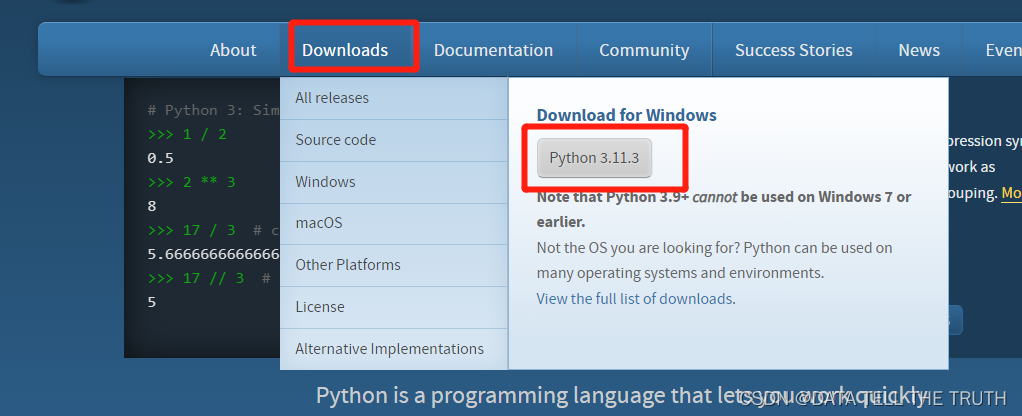
Task: Open the License entry
Action: click(x=394, y=307)
